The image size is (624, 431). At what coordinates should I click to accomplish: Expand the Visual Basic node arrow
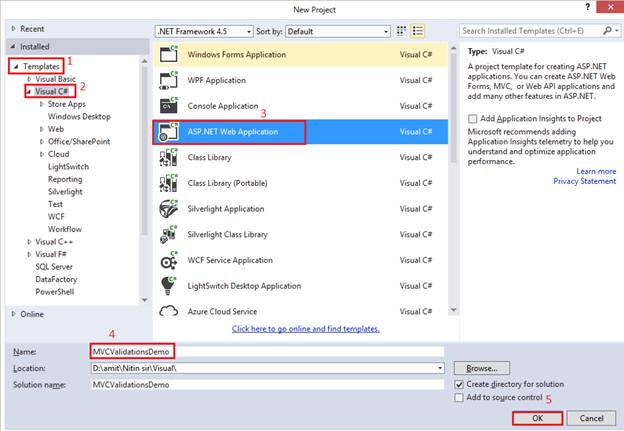(29, 79)
